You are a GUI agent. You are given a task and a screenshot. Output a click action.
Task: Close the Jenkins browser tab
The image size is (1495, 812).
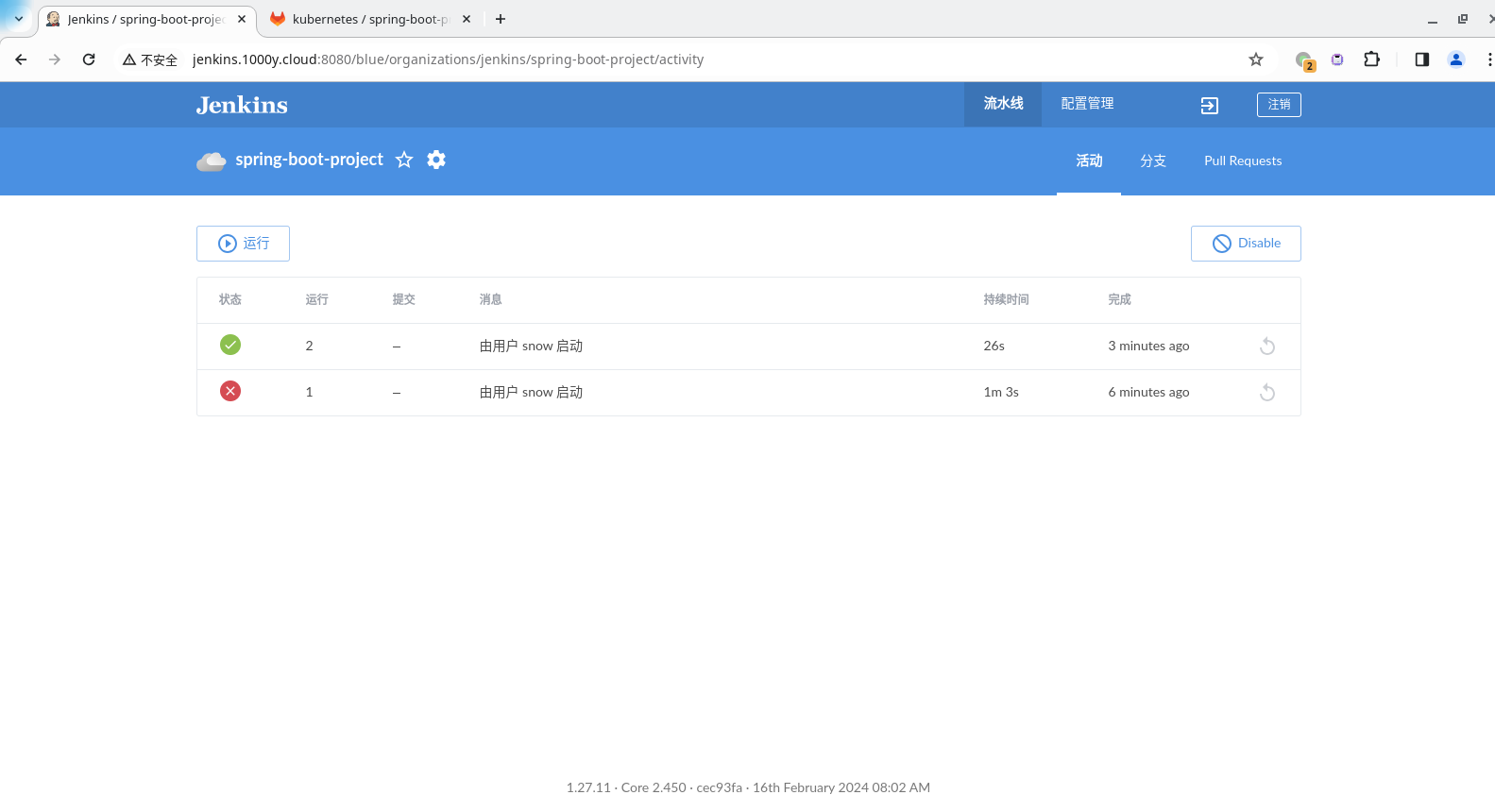242,19
